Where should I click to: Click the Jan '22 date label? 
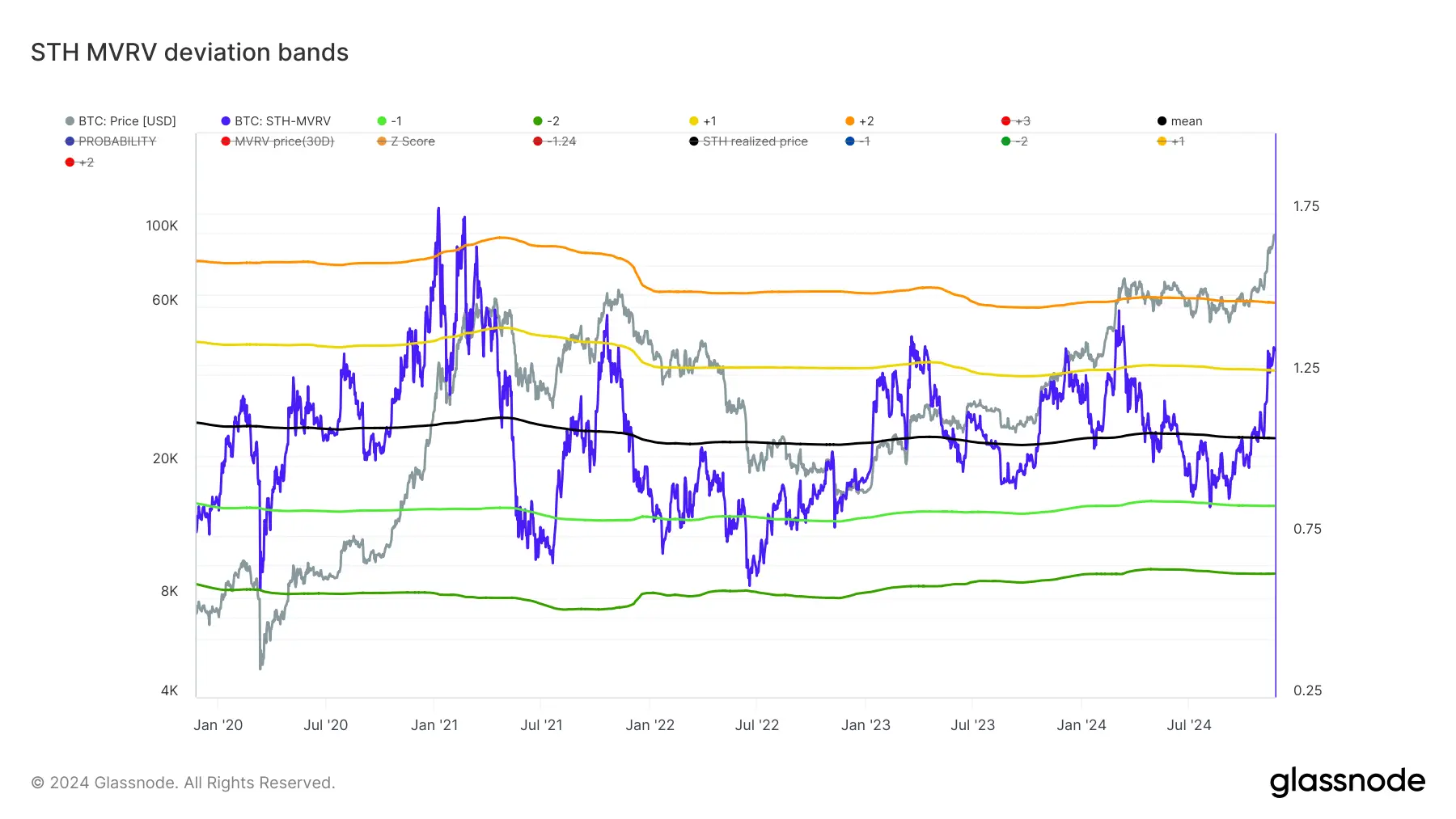650,725
